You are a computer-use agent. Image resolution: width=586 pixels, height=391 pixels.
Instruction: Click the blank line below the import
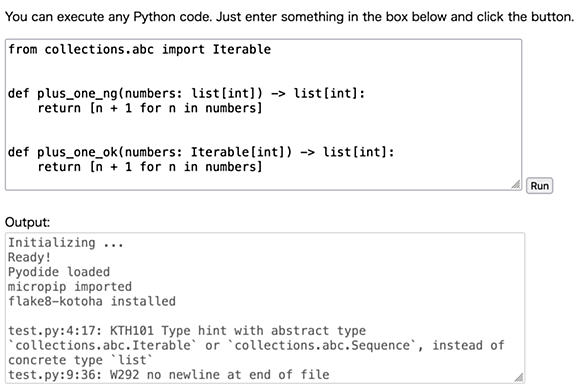point(263,64)
